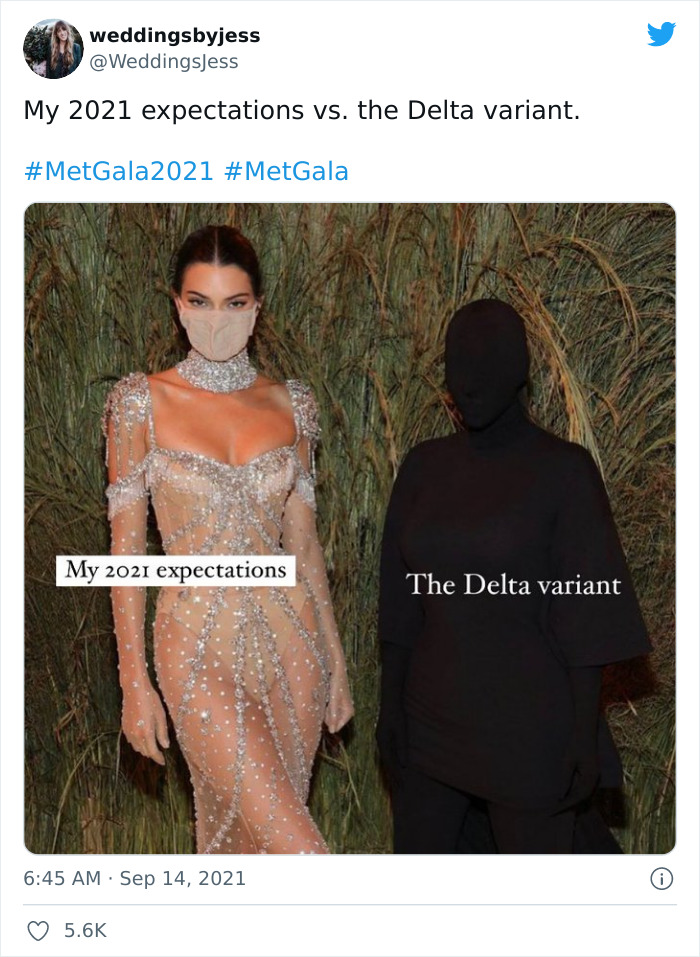View the 5.6K likes count
The image size is (700, 957).
pos(85,931)
